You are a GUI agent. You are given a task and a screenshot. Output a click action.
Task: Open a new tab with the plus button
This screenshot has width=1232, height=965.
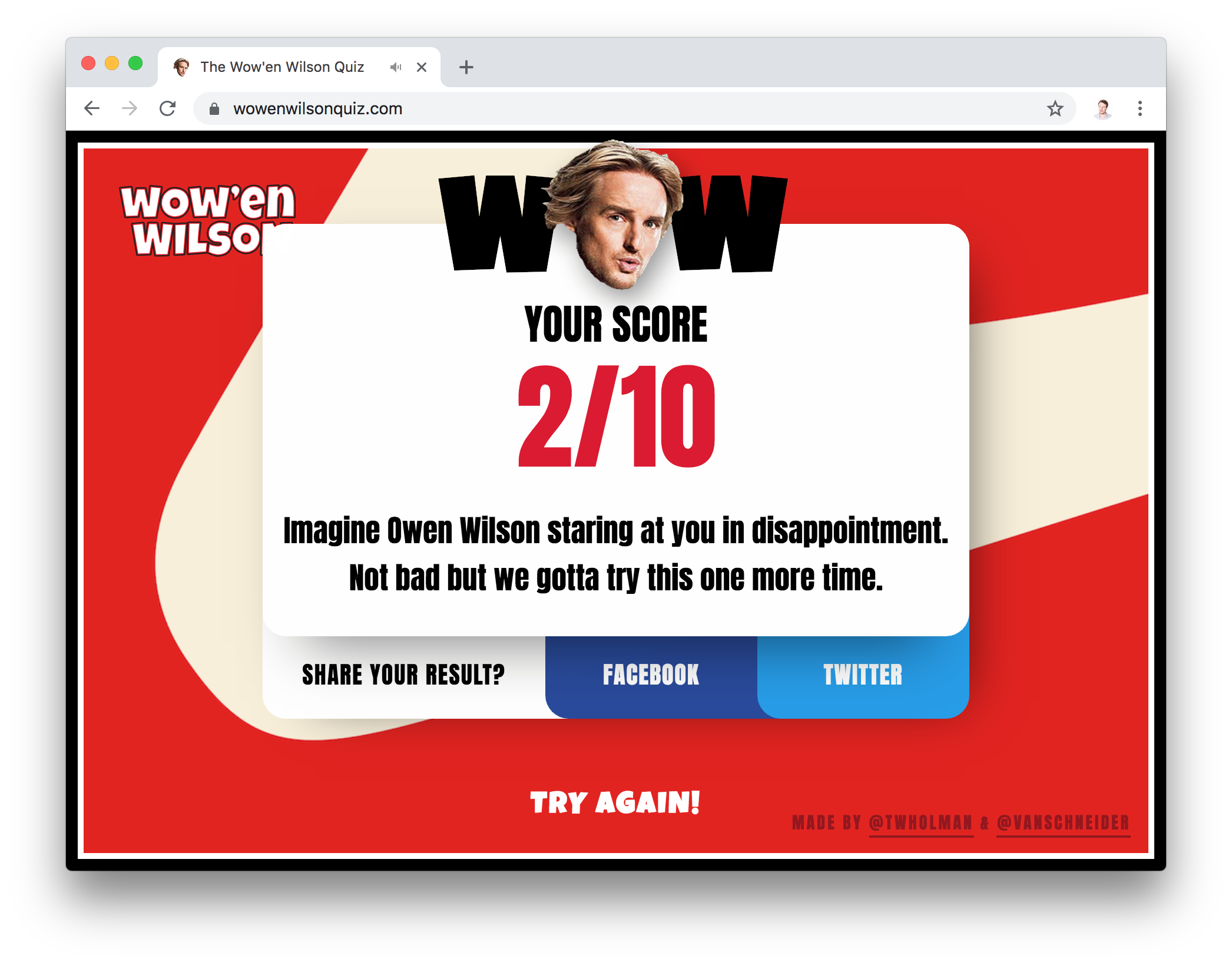(466, 67)
